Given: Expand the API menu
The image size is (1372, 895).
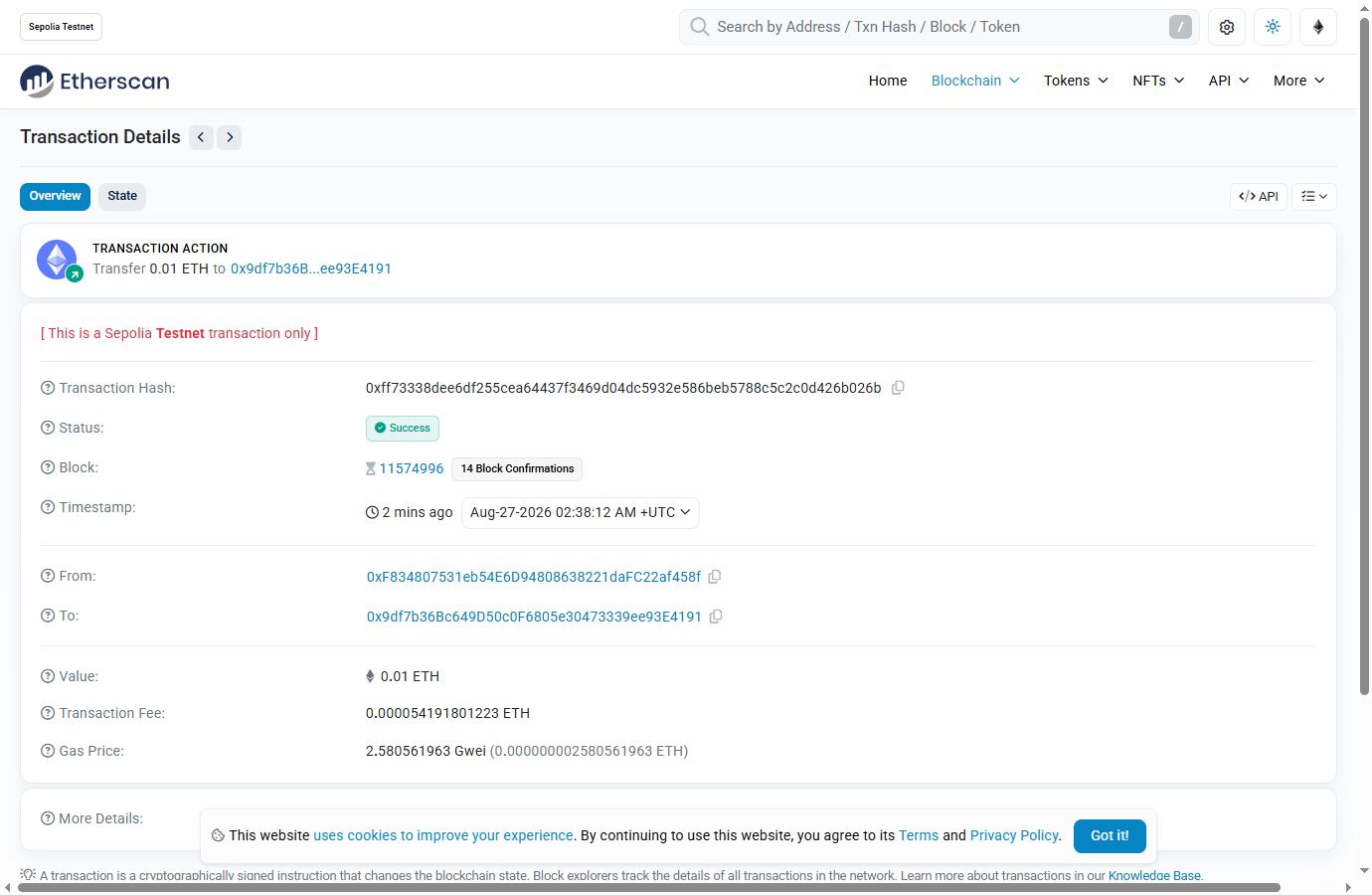Looking at the screenshot, I should pos(1229,81).
